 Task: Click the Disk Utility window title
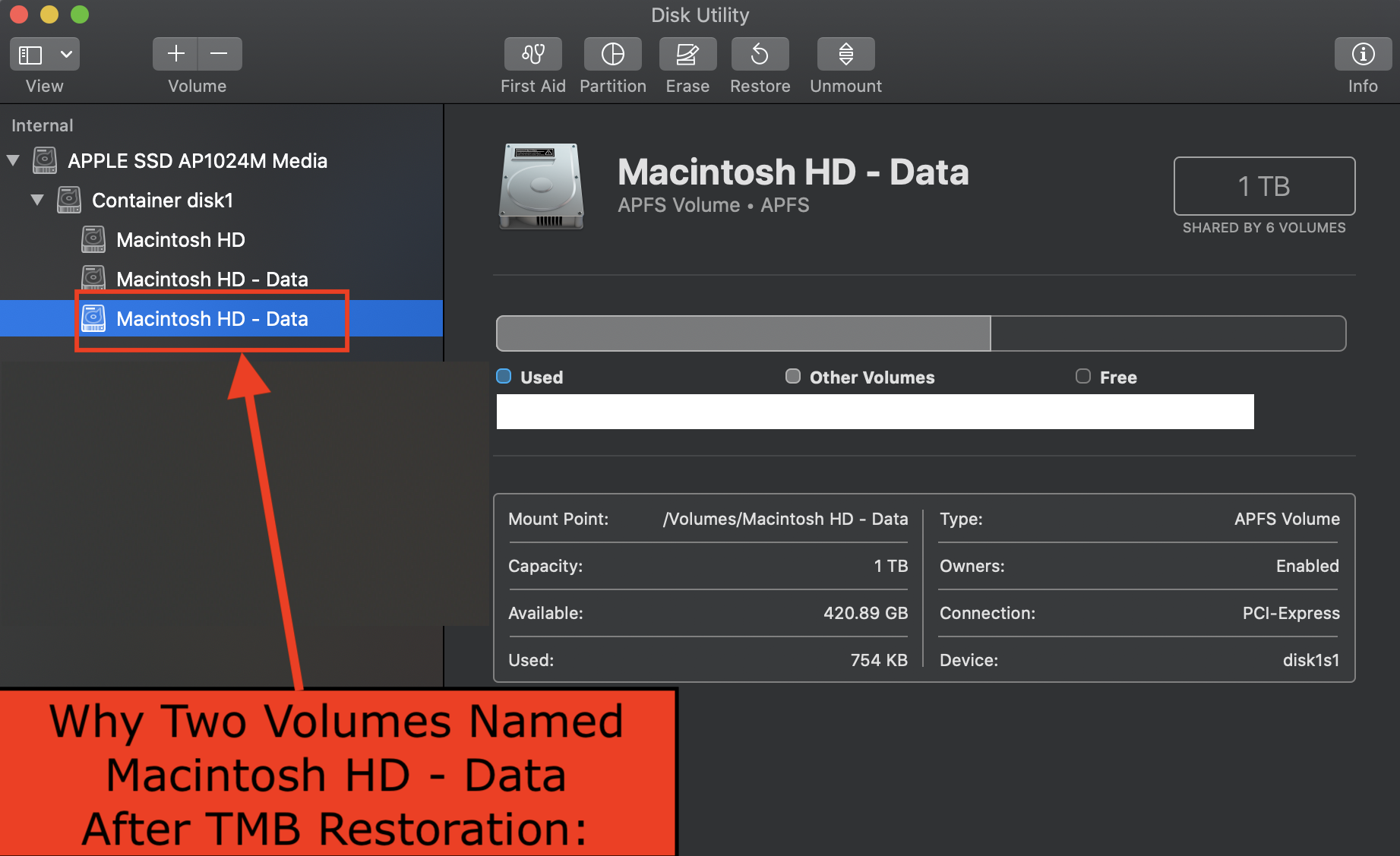[x=700, y=15]
